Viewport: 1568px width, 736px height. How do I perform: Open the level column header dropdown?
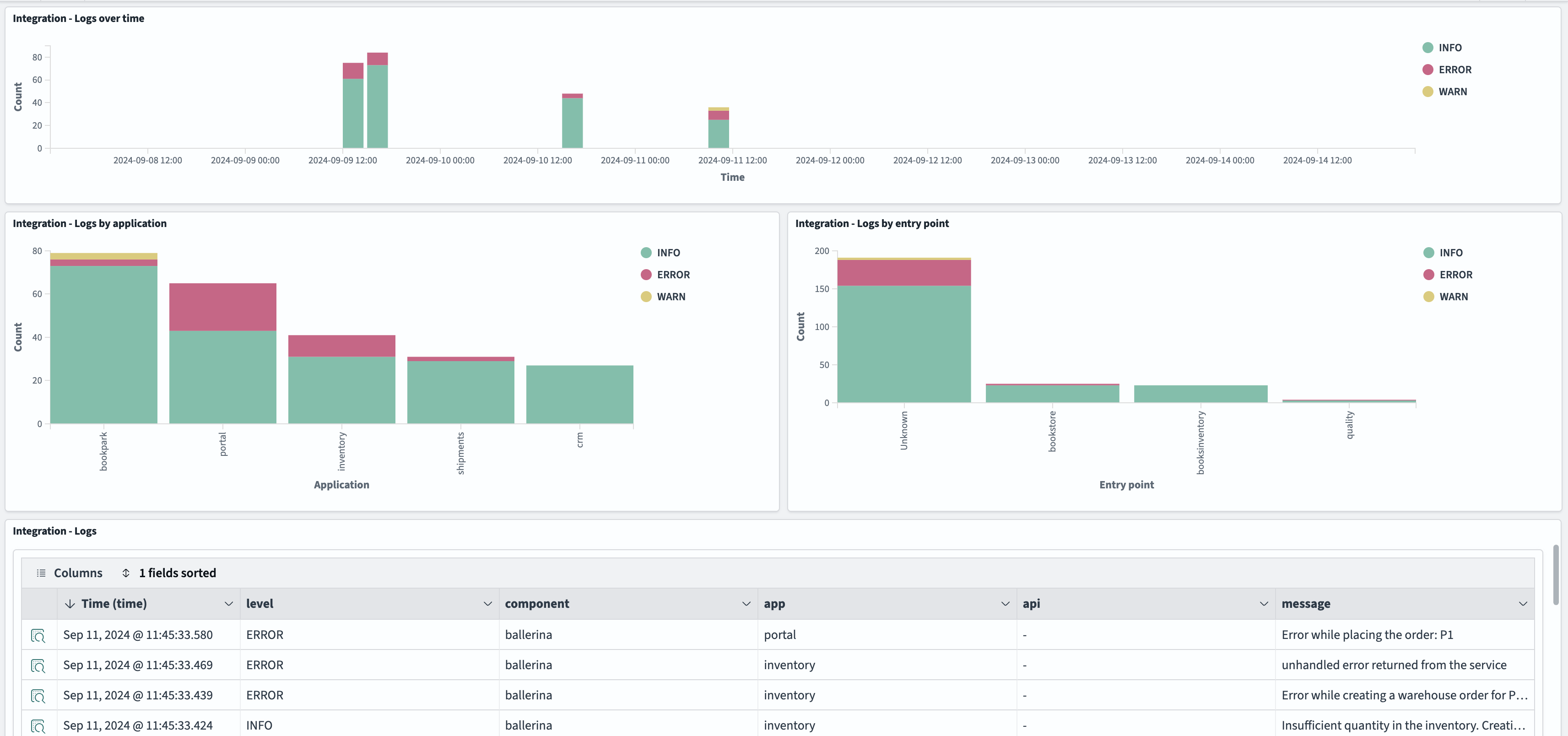[x=487, y=604]
